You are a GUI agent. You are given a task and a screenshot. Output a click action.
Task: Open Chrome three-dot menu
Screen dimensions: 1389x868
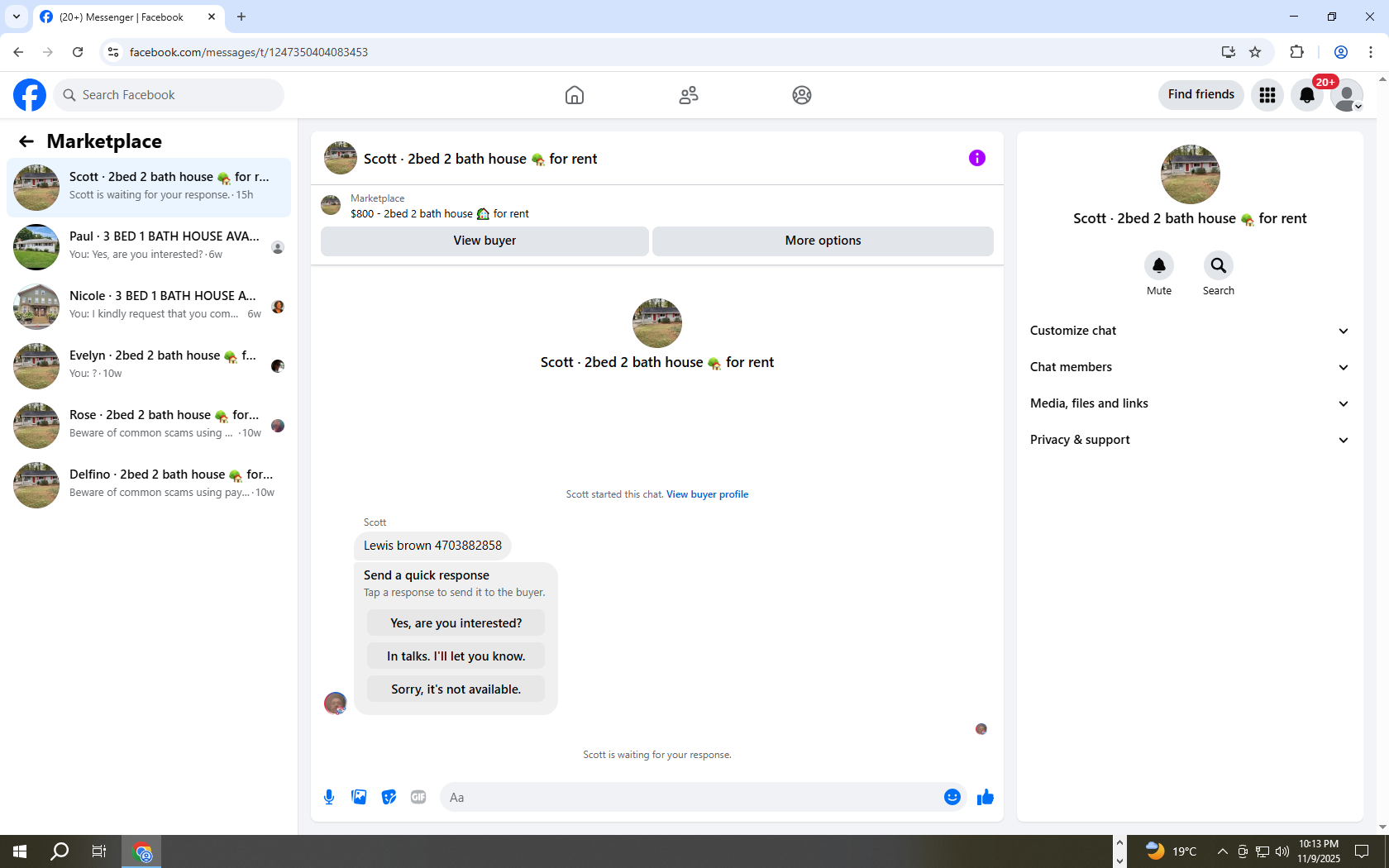[1371, 52]
